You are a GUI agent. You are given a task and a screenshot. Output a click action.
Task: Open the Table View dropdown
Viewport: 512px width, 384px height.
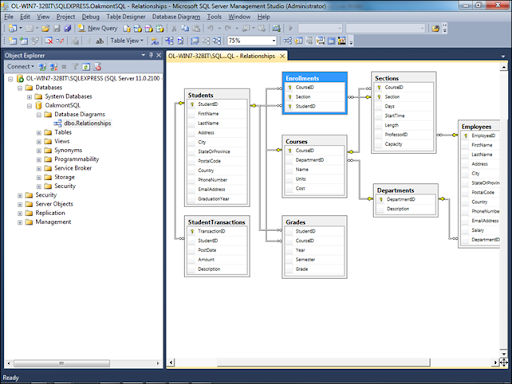(x=127, y=41)
